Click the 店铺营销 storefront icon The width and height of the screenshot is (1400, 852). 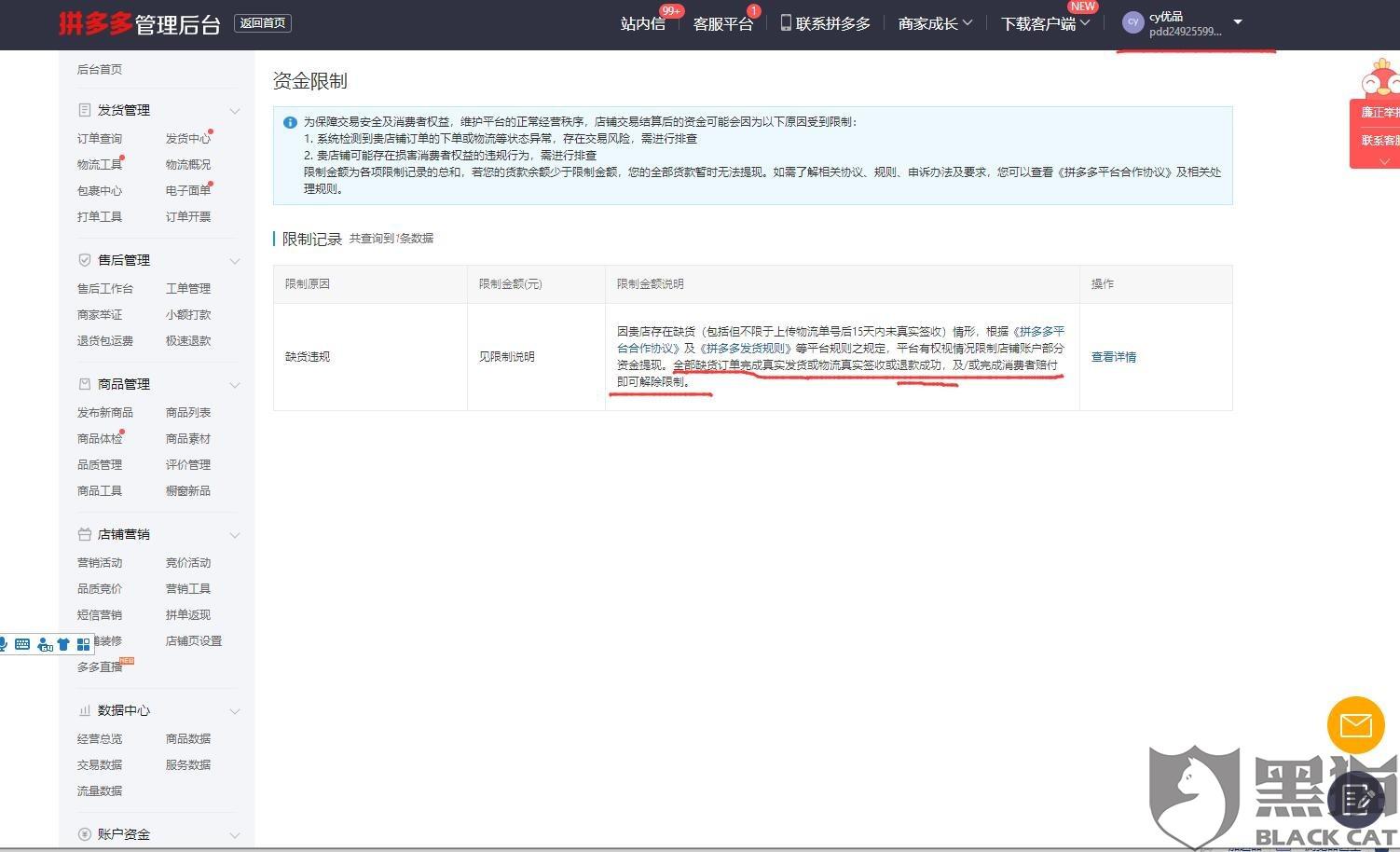point(85,534)
